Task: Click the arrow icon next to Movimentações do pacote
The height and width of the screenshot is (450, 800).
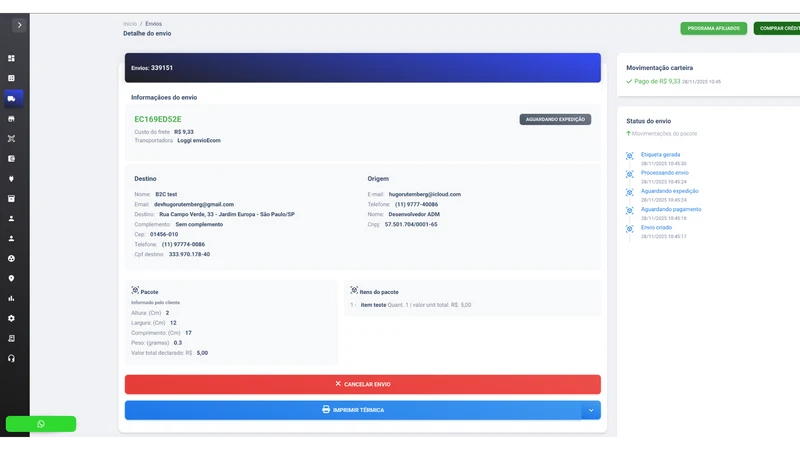Action: (x=629, y=134)
